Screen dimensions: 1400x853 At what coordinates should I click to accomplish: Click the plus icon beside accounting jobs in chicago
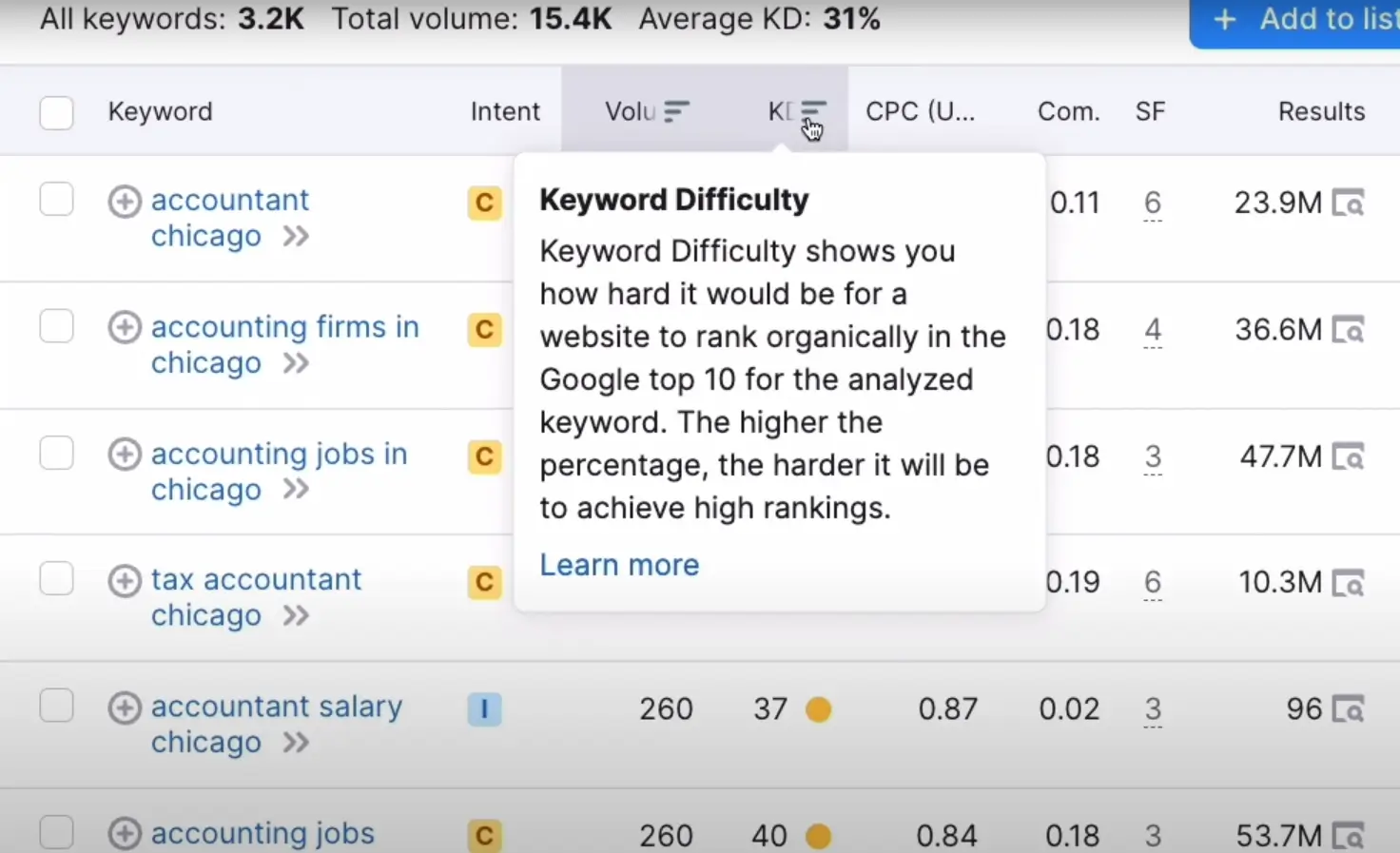click(x=125, y=455)
